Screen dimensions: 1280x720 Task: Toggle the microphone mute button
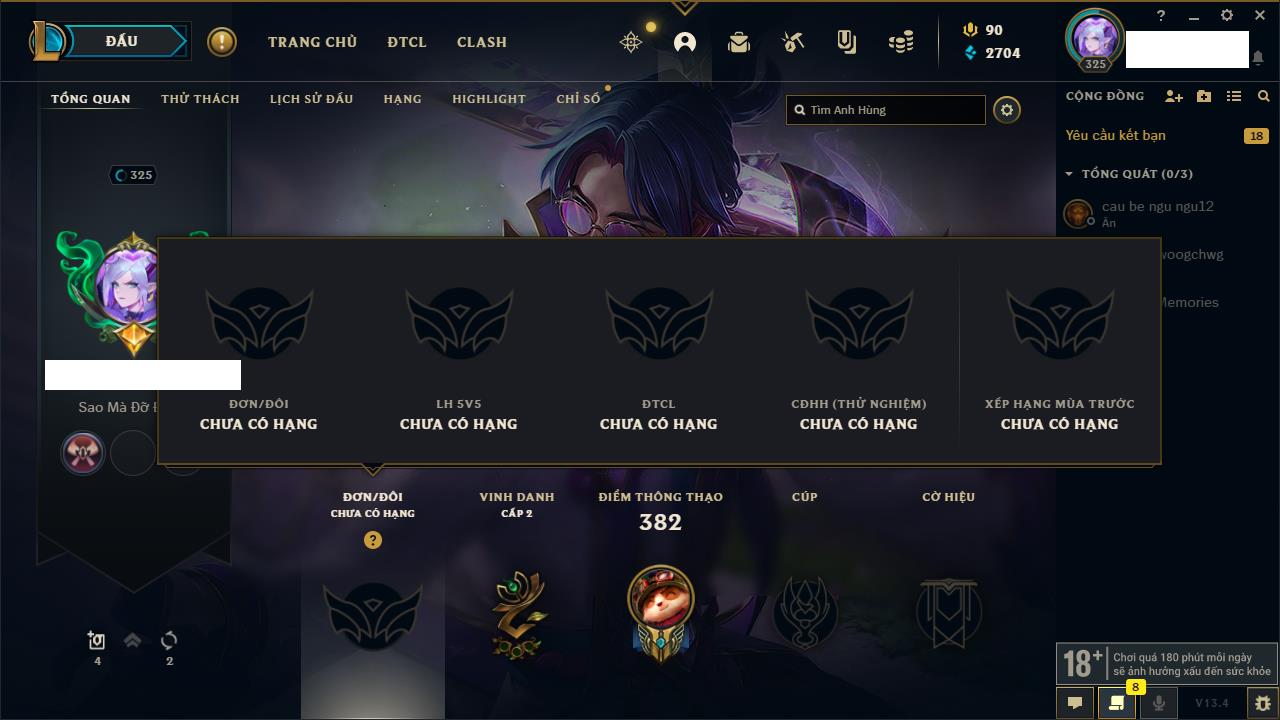(x=1158, y=703)
